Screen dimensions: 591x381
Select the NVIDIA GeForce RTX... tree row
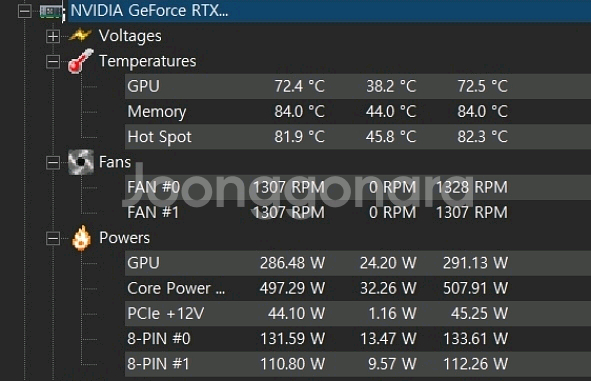pos(329,11)
